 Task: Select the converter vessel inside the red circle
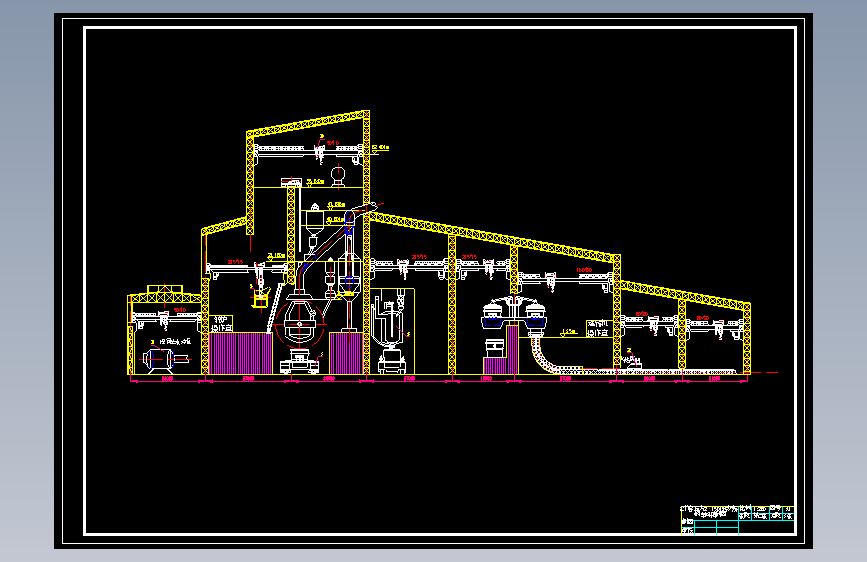[299, 324]
